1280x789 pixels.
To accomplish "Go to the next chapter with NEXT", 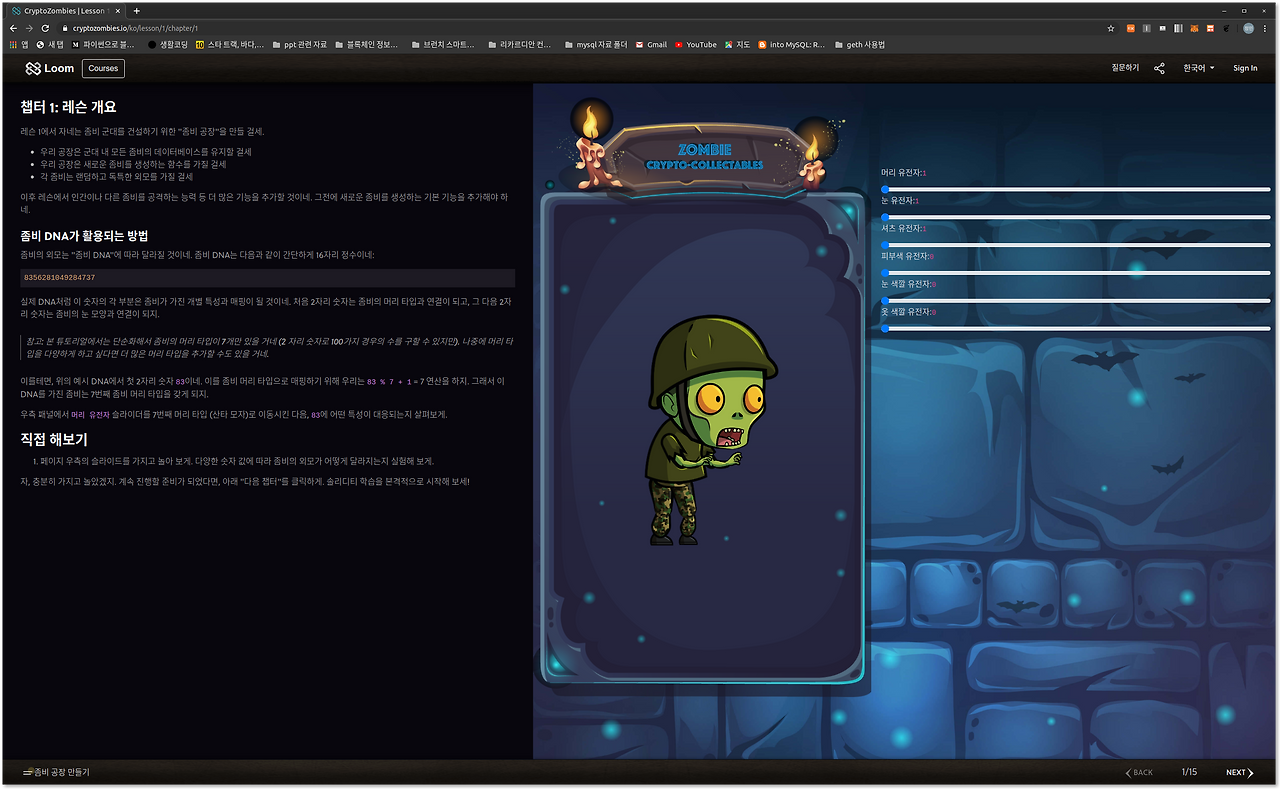I will (x=1240, y=773).
